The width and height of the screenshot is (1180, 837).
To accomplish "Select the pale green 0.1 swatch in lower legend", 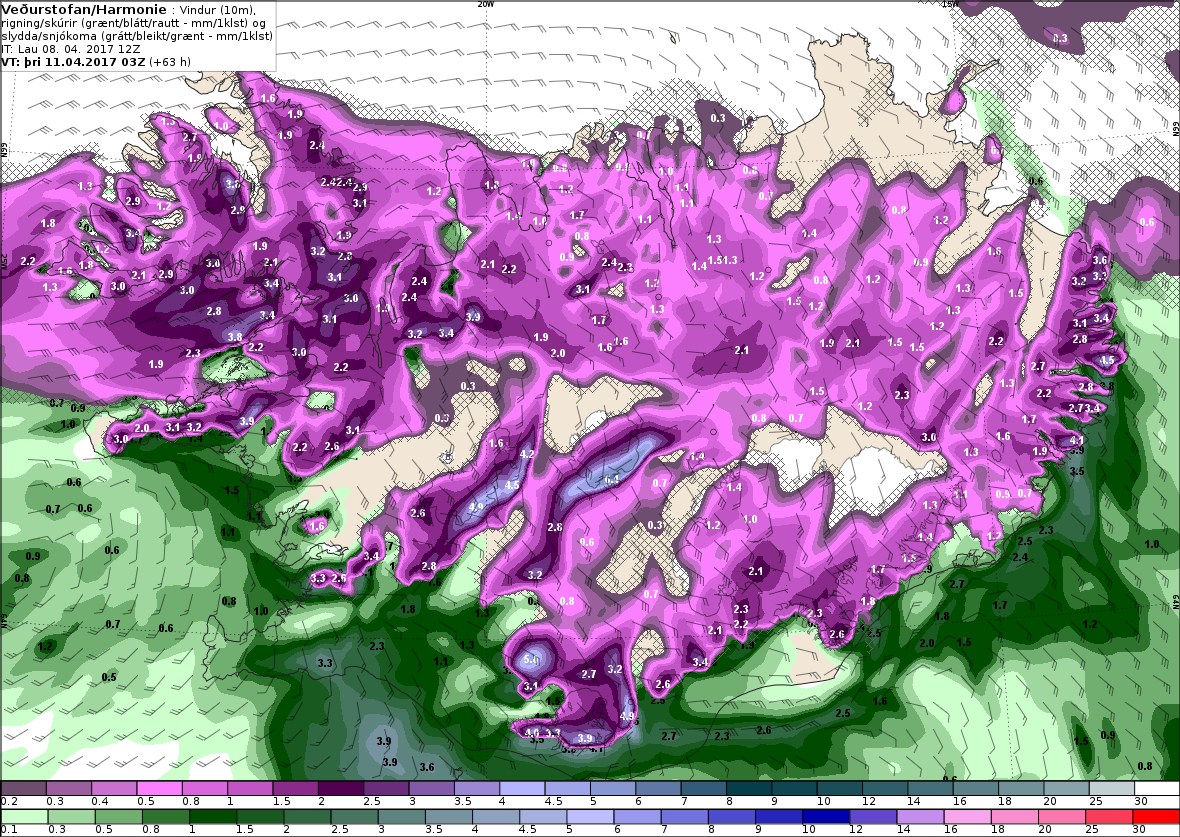I will click(x=25, y=817).
